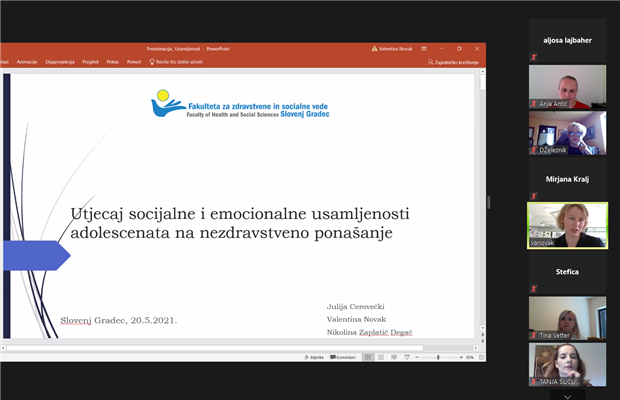Click the panel divider handle beside shared screen
Viewport: 620px width, 400px height.
tap(489, 202)
